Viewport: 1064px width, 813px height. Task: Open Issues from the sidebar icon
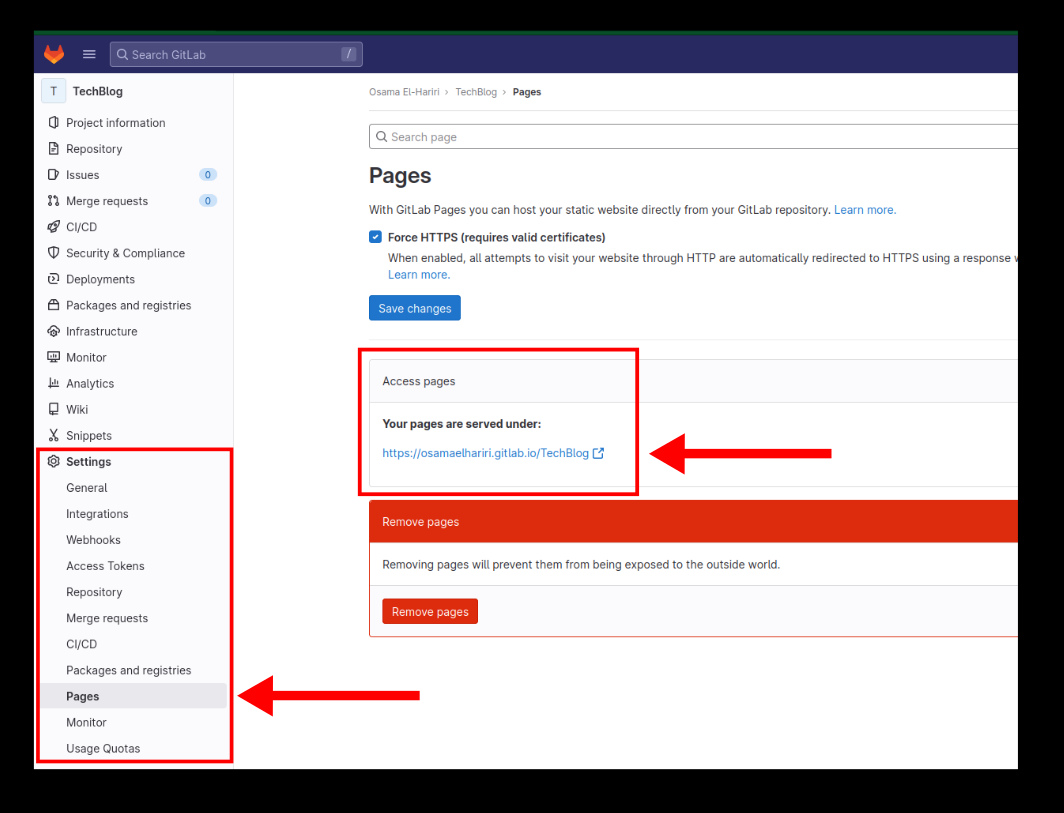(x=53, y=174)
